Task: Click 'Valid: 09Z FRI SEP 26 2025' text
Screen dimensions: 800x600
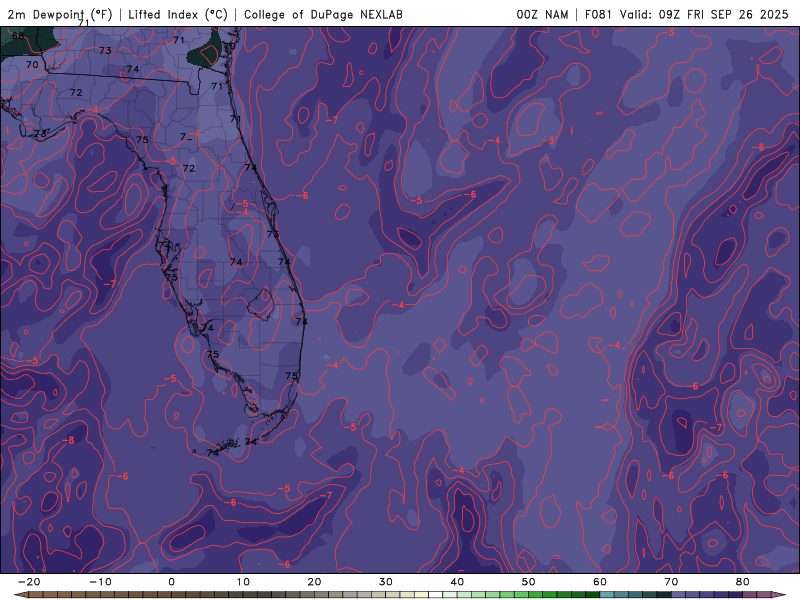Action: point(704,14)
